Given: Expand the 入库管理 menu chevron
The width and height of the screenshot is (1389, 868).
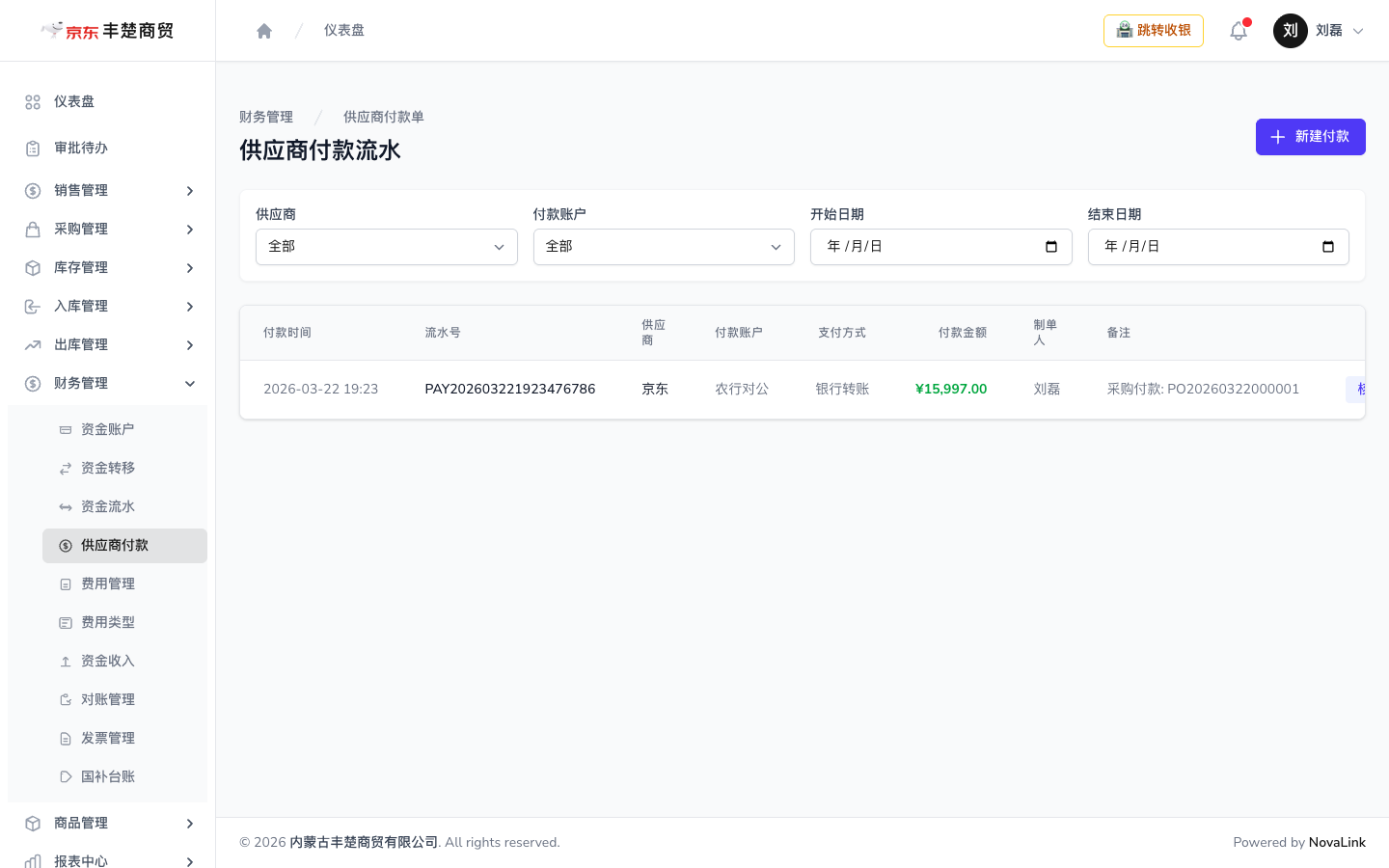Looking at the screenshot, I should tap(190, 307).
